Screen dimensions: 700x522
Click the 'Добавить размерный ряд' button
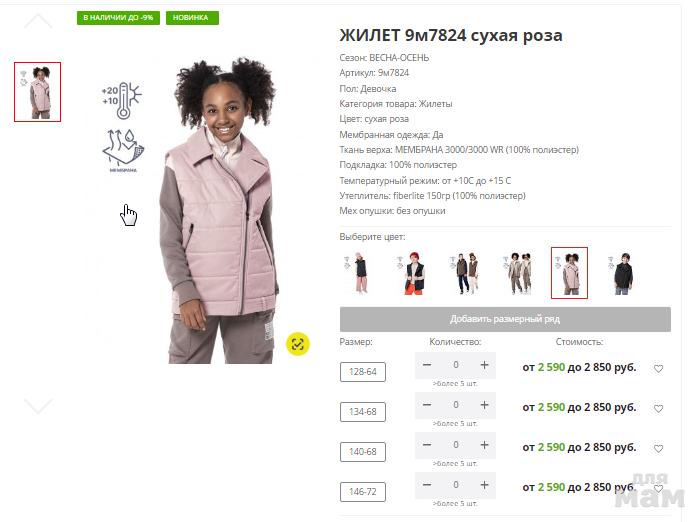[x=505, y=319]
